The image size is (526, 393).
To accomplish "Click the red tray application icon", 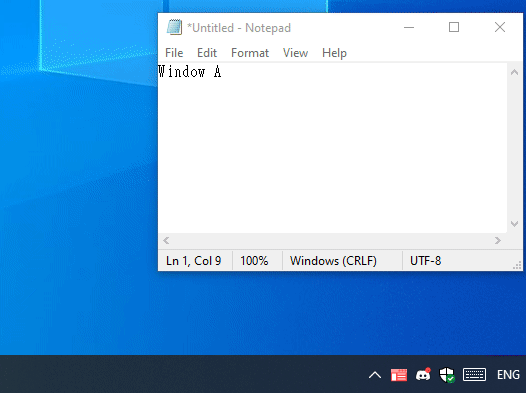I will 399,375.
